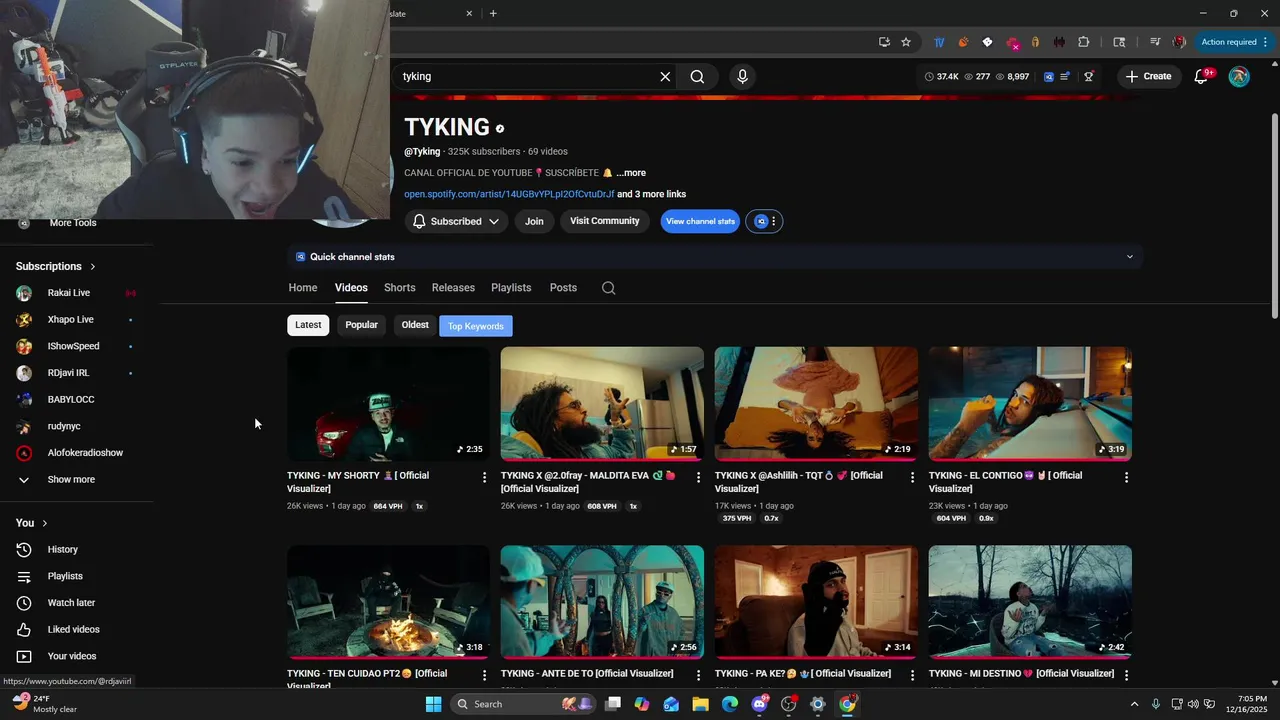The width and height of the screenshot is (1280, 720).
Task: Expand subscriptions list with Show more
Action: pos(71,479)
